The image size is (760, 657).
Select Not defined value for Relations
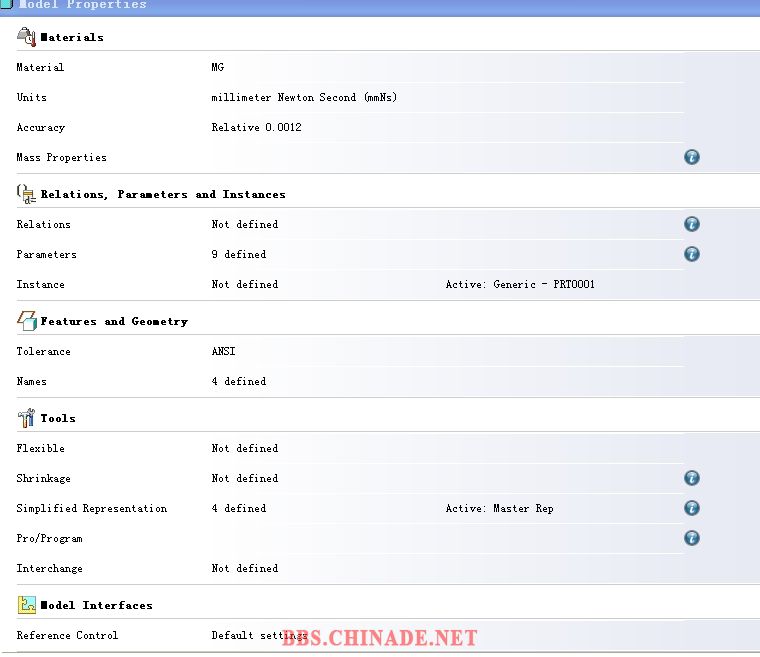[245, 224]
